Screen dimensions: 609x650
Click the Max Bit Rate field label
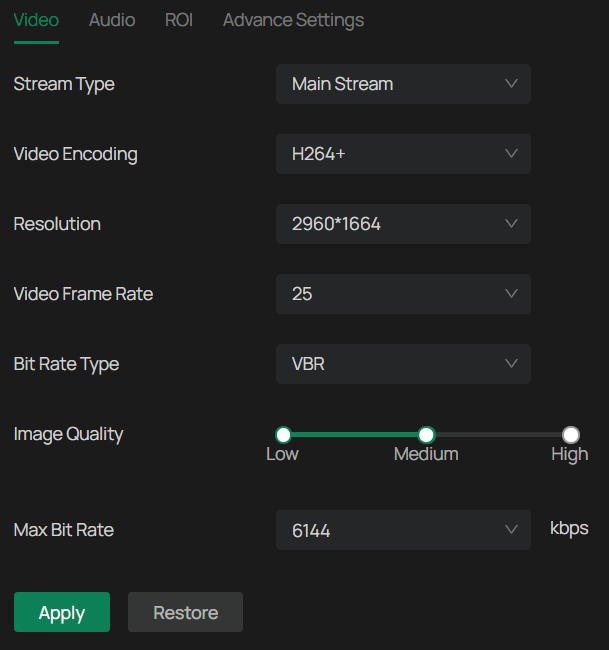(x=63, y=530)
